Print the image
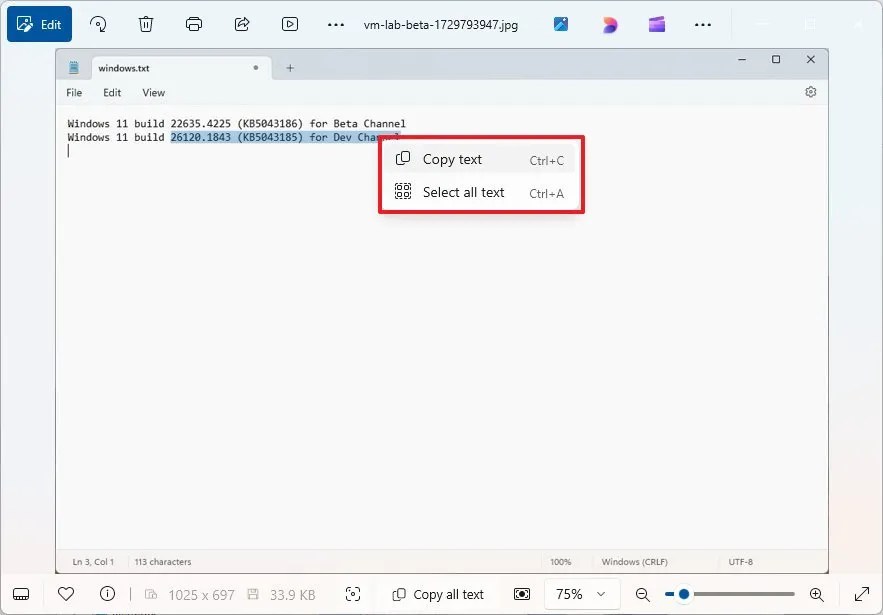883x615 pixels. click(193, 24)
